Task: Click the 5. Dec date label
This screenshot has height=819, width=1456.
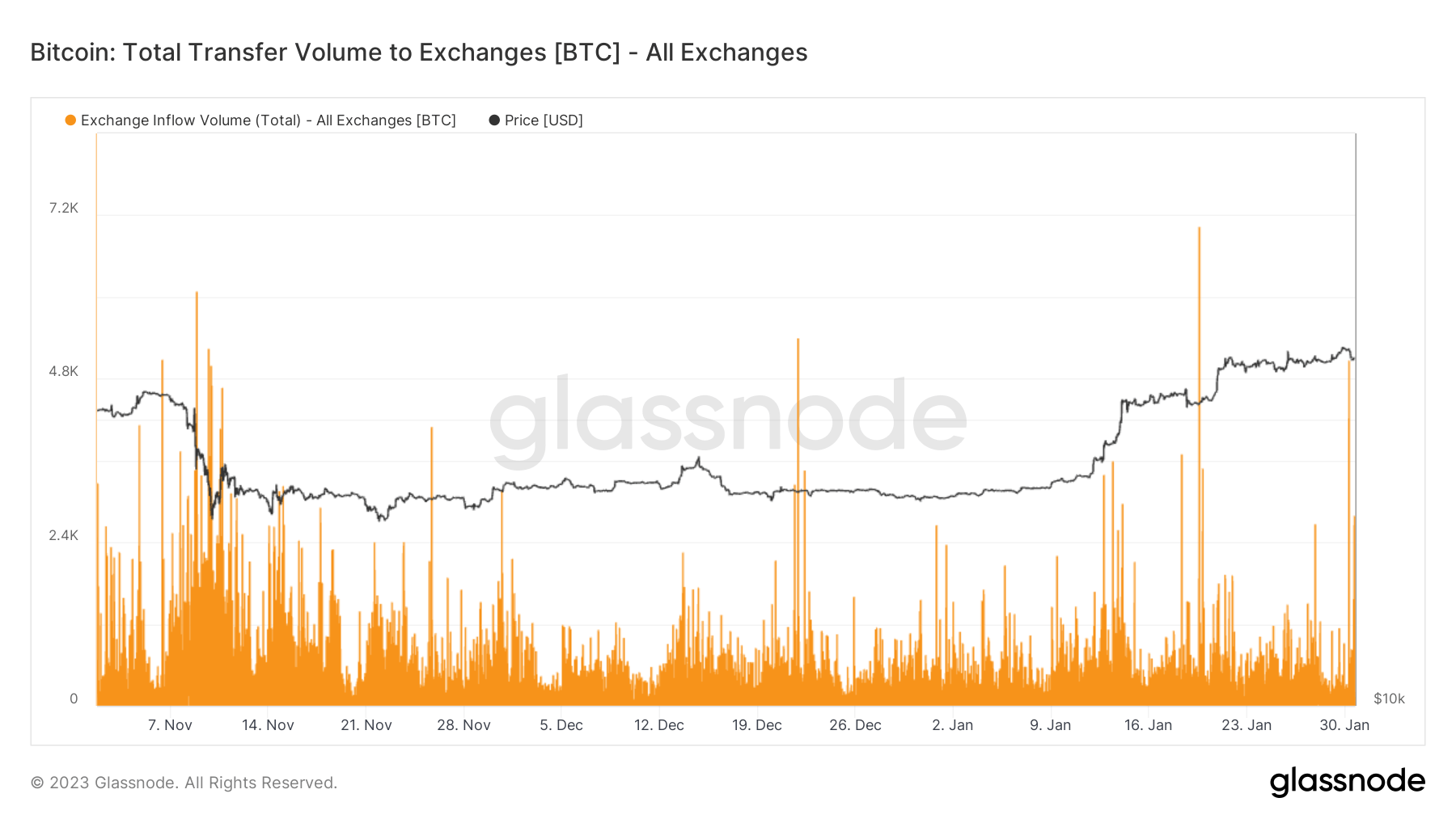Action: [x=561, y=725]
